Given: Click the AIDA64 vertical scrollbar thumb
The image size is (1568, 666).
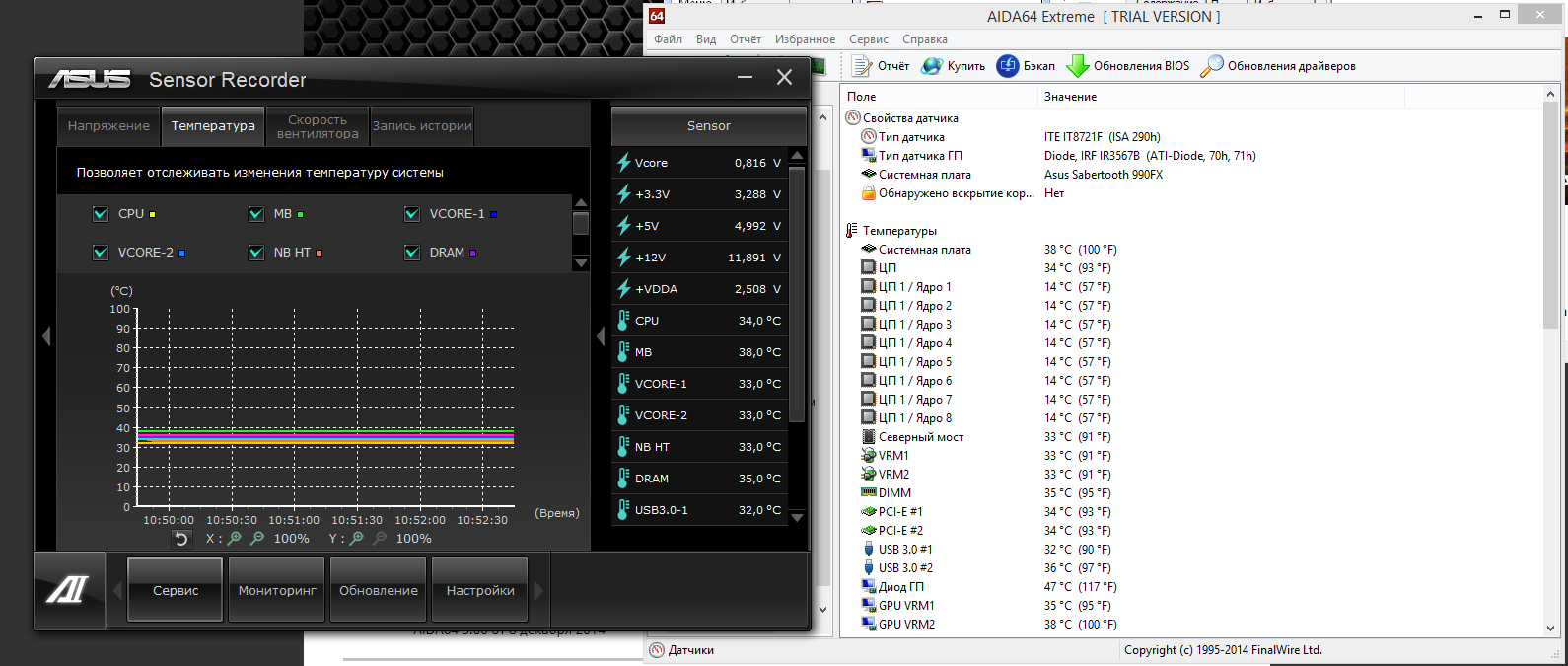Looking at the screenshot, I should click(x=1550, y=214).
